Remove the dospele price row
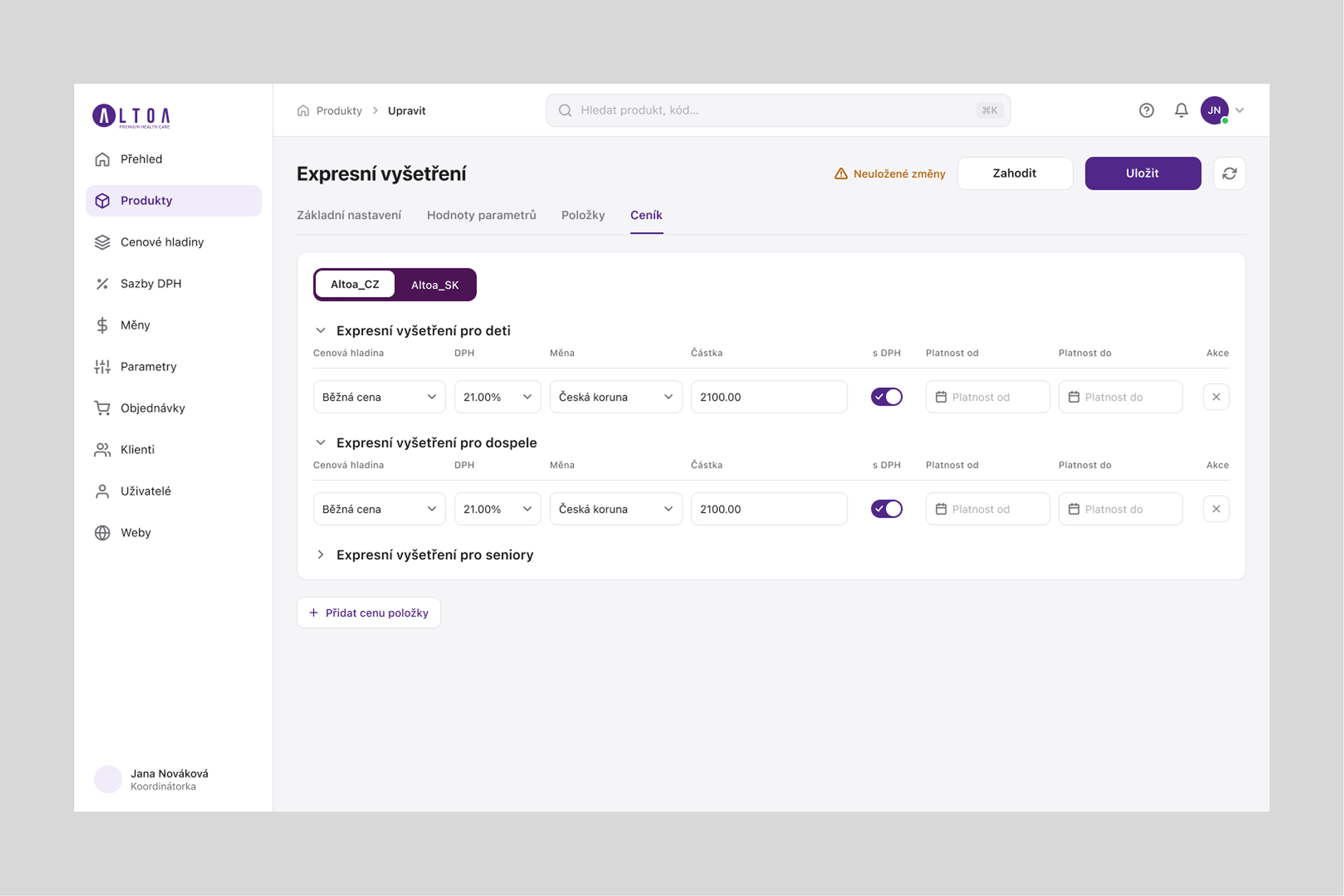 point(1216,509)
